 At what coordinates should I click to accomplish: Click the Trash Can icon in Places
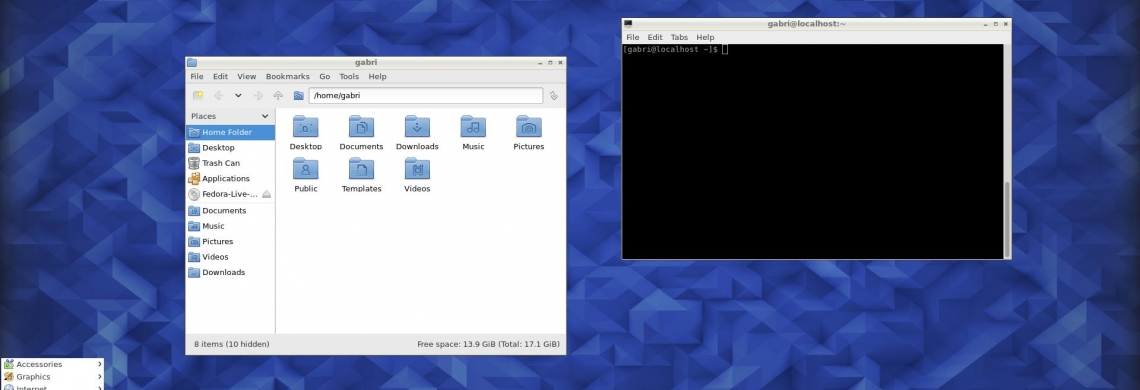pyautogui.click(x=193, y=163)
